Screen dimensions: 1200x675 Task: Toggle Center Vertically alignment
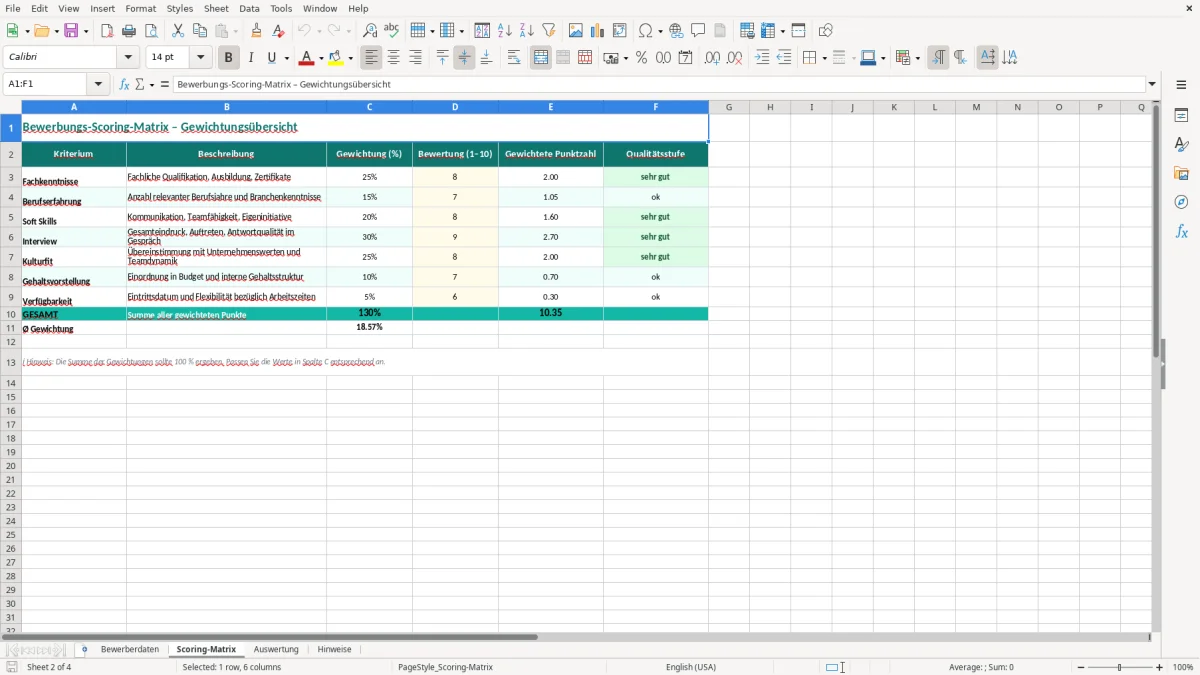click(x=464, y=58)
